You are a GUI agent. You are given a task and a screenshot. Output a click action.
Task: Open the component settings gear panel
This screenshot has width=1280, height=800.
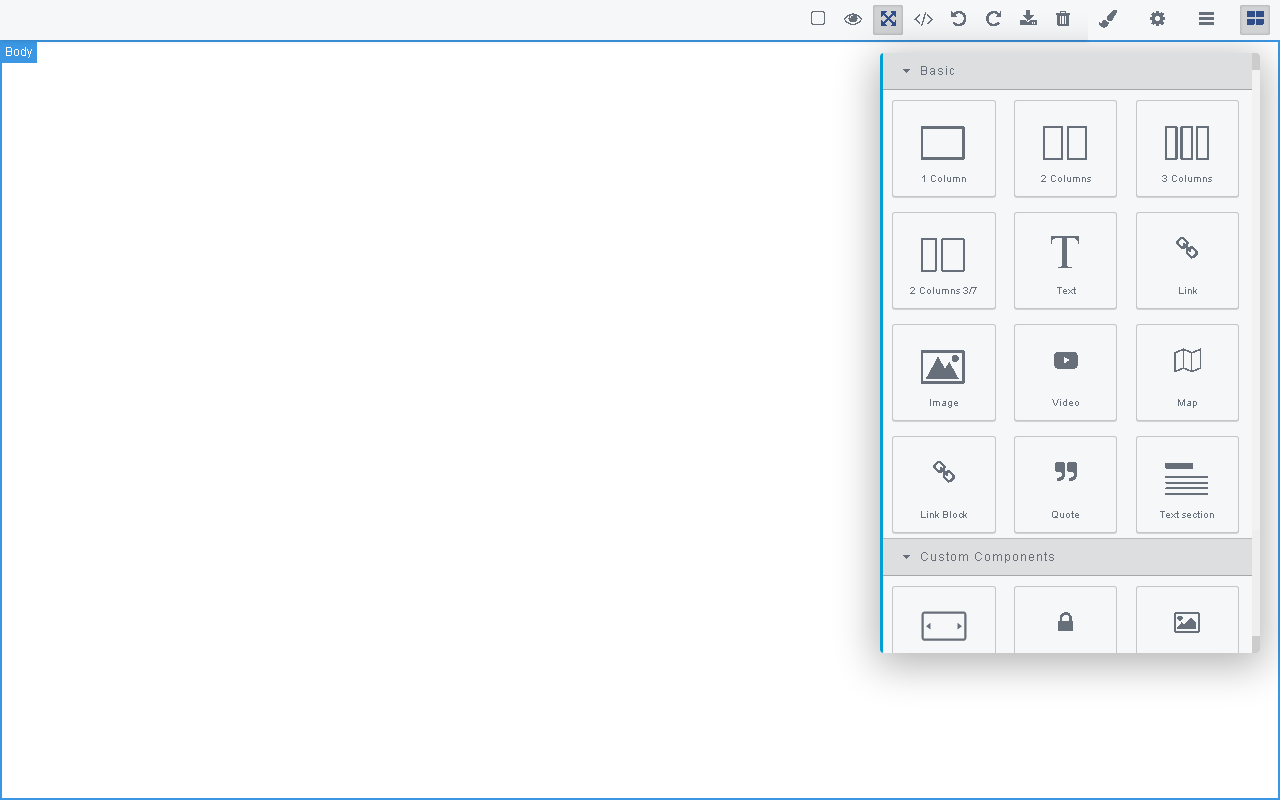coord(1157,19)
